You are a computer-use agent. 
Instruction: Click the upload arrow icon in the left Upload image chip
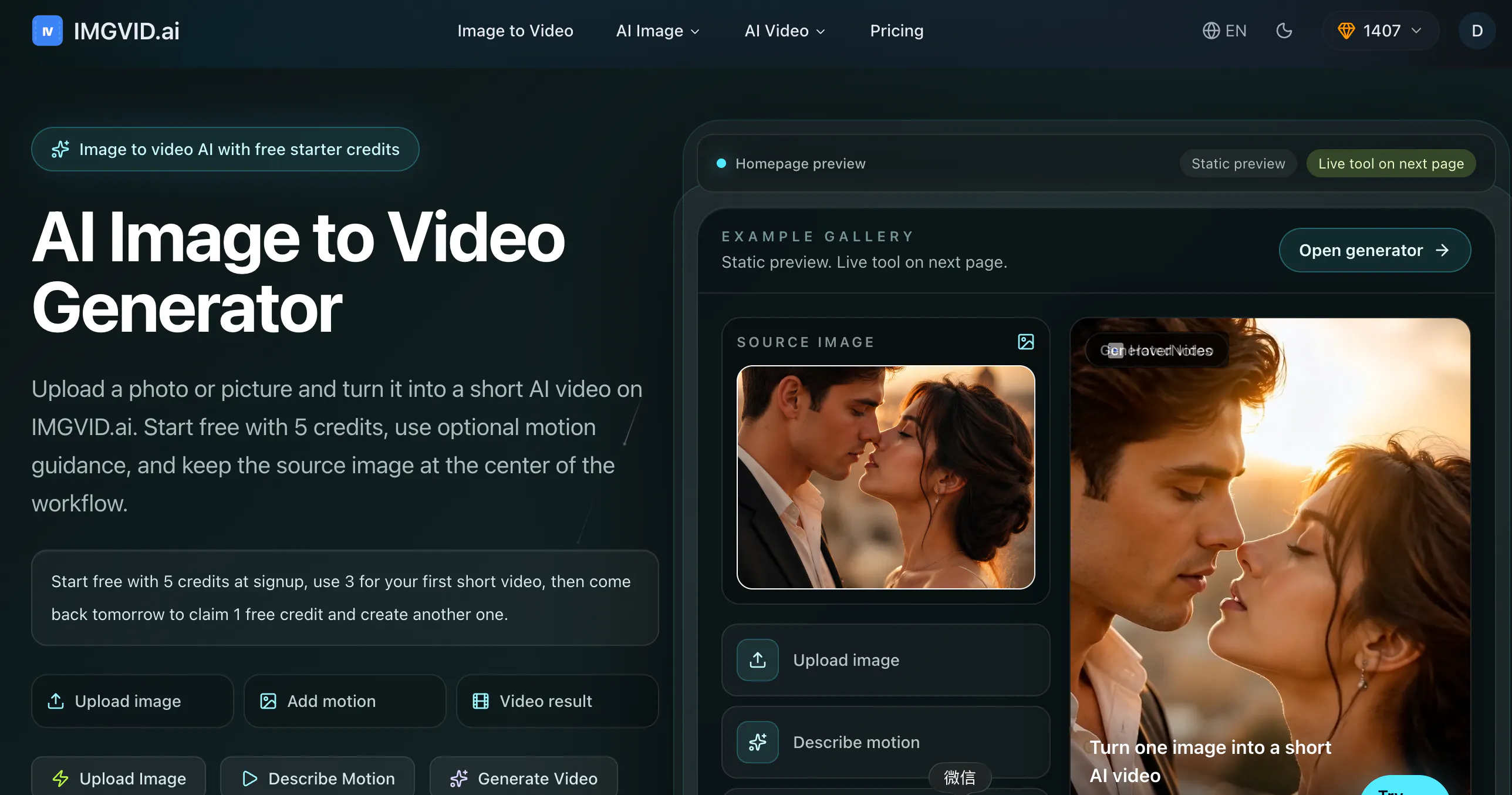click(x=56, y=701)
